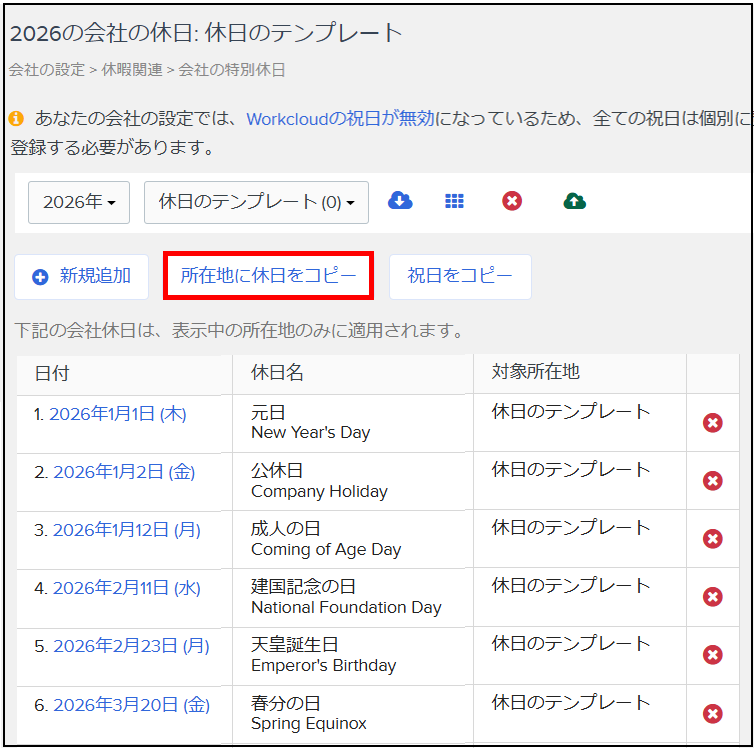Delete the 元日 holiday row
The image size is (754, 748).
click(713, 423)
